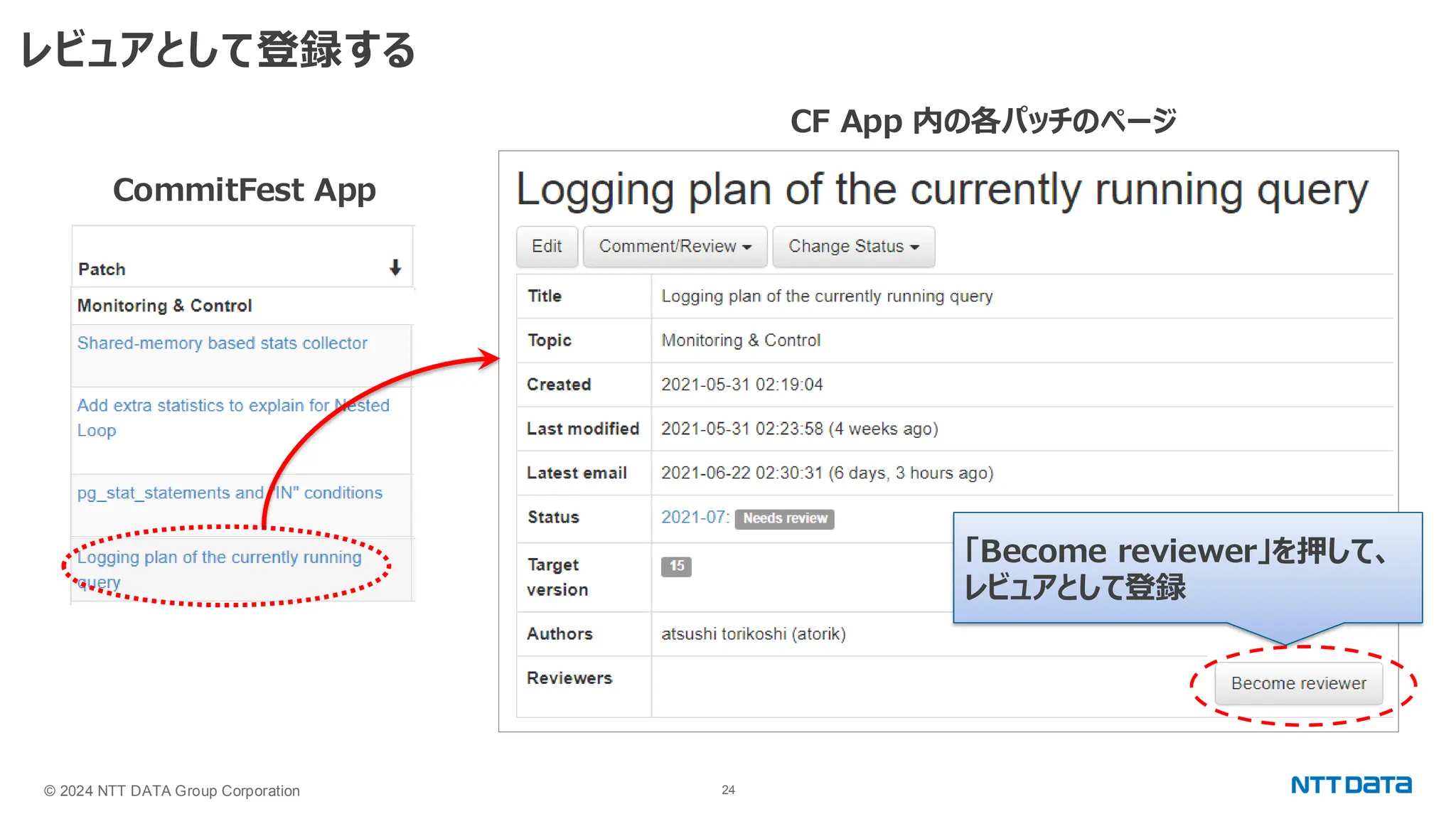Click the 2021-07 commitfest status link
This screenshot has height=819, width=1456.
point(694,518)
